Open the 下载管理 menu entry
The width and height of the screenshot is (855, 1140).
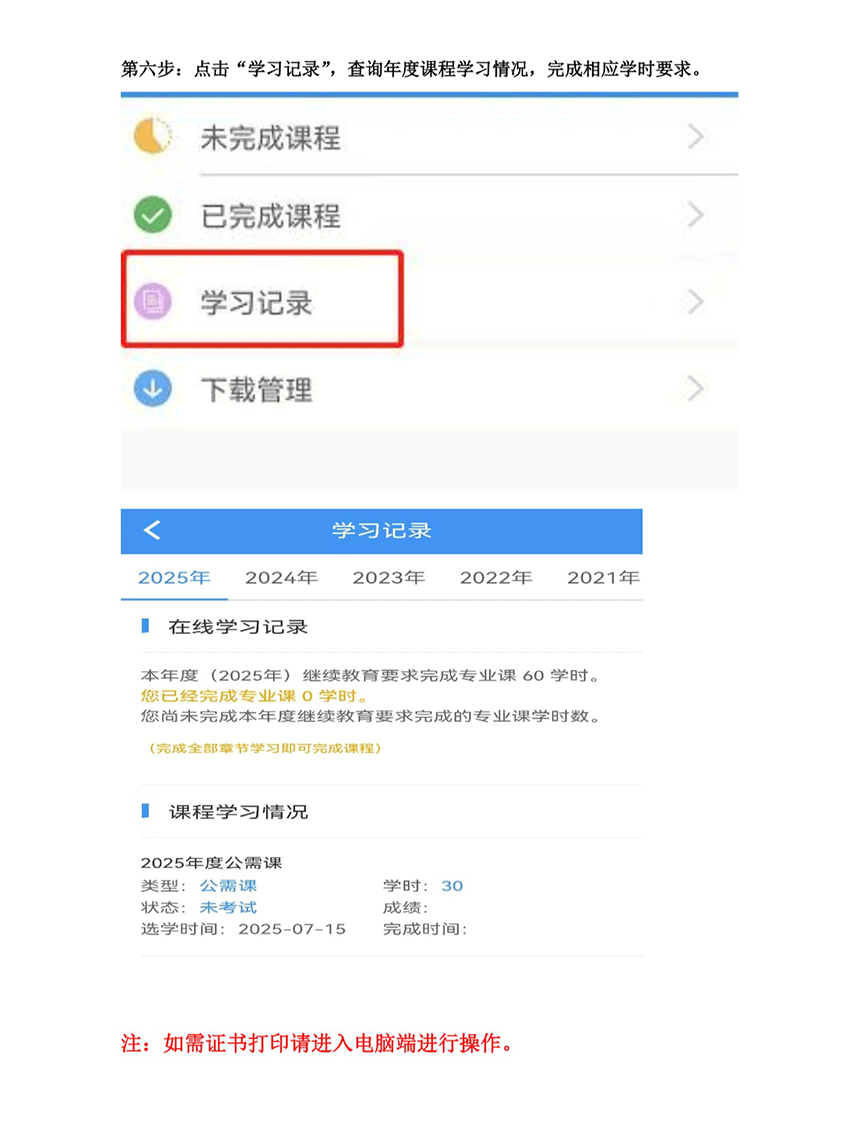(x=430, y=390)
